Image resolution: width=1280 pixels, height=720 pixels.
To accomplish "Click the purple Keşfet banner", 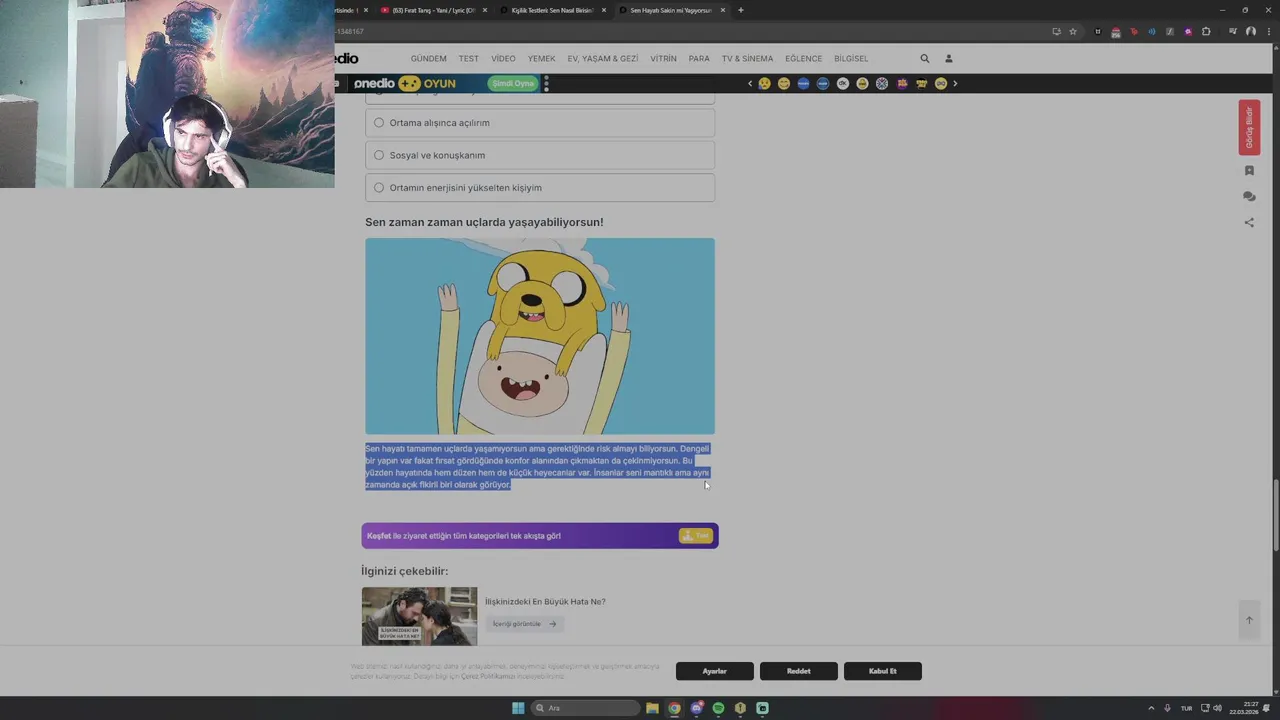I will [540, 536].
